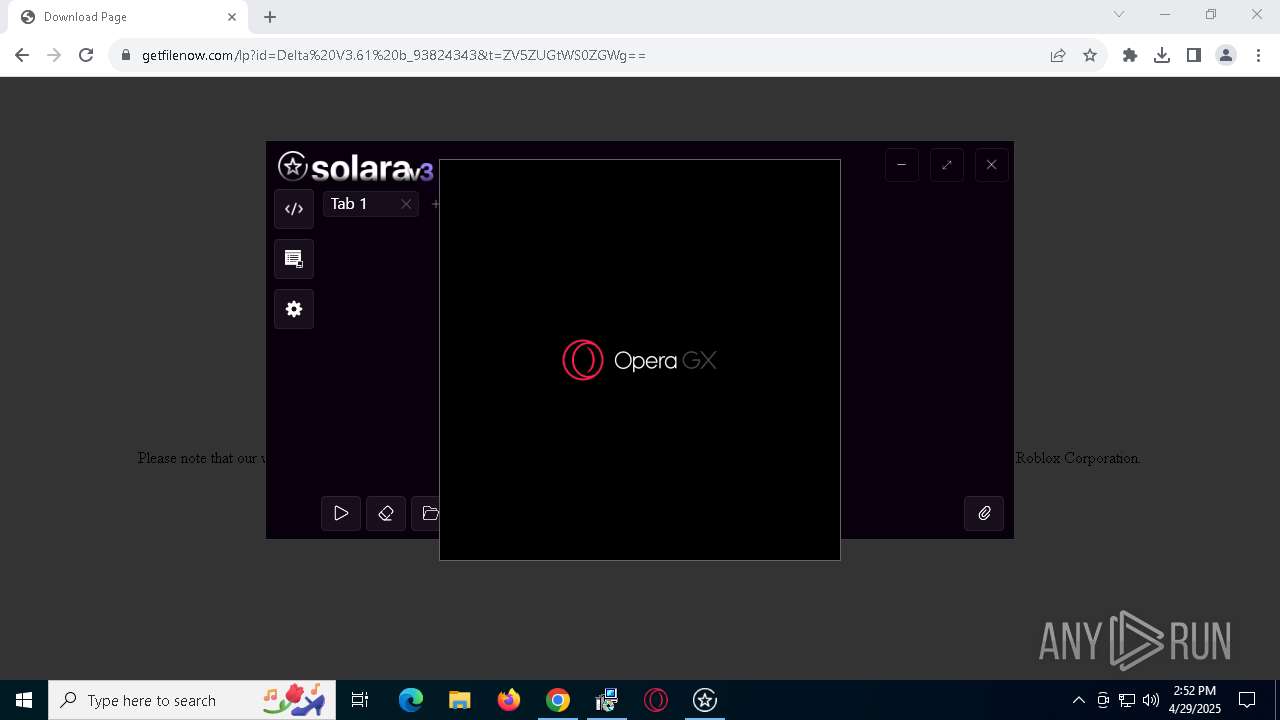Close Tab 1 in Solara
1280x720 pixels.
point(406,204)
